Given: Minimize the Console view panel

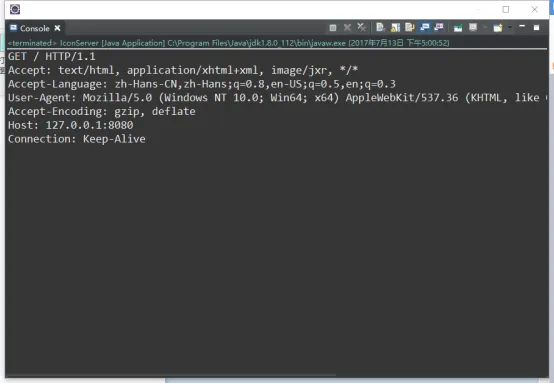Looking at the screenshot, I should (x=522, y=26).
